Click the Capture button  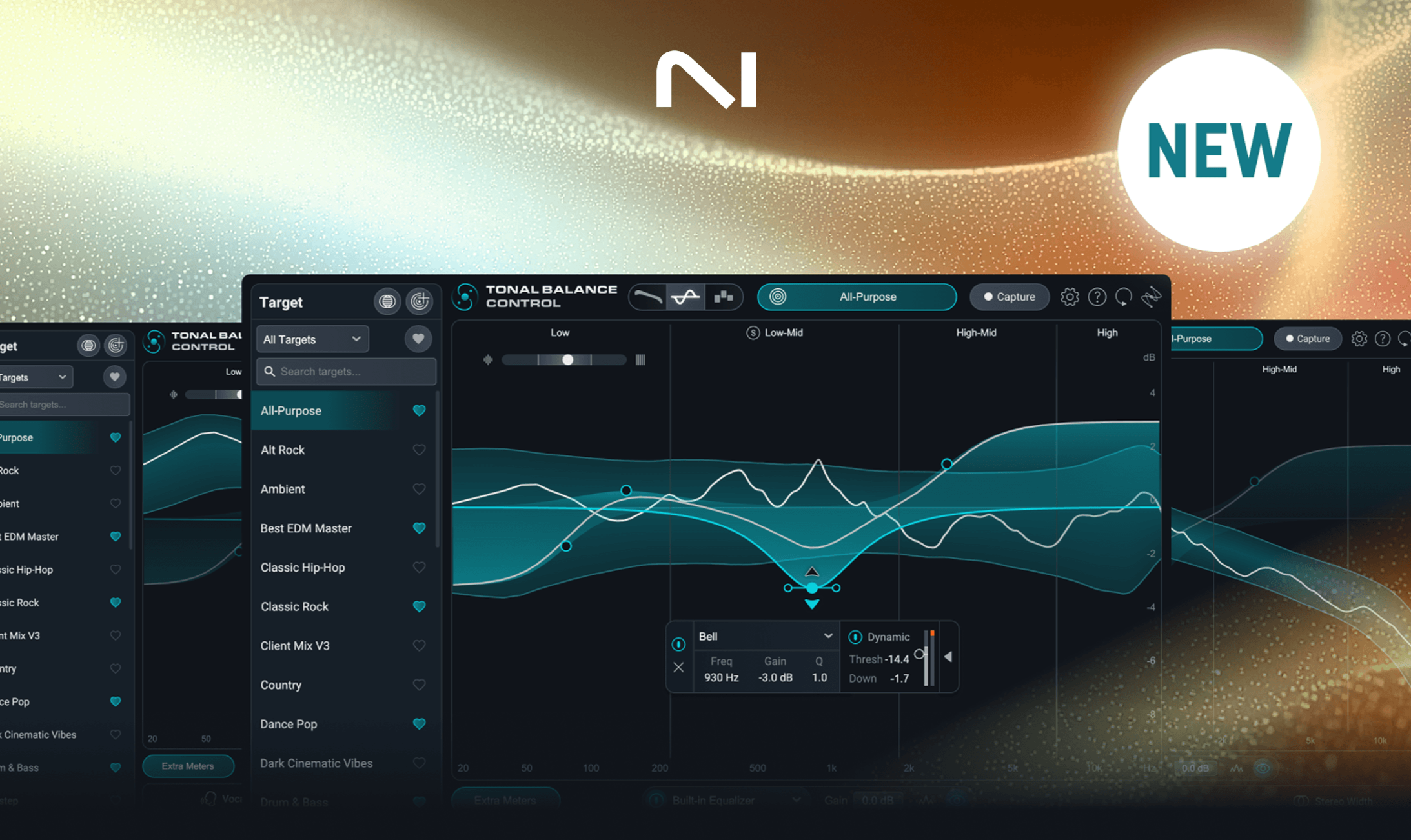click(1009, 297)
